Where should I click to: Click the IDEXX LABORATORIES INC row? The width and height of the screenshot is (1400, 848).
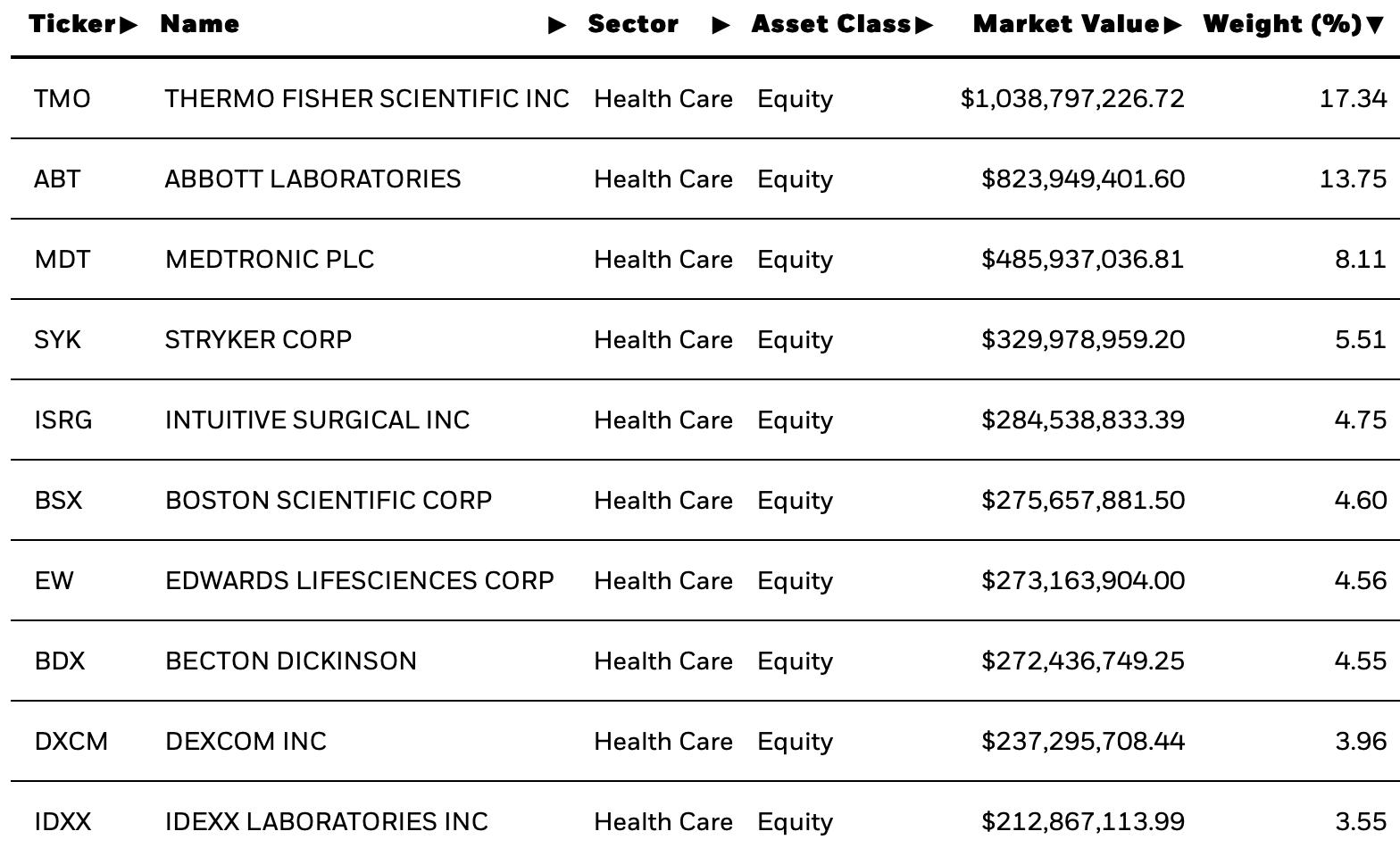point(705,815)
